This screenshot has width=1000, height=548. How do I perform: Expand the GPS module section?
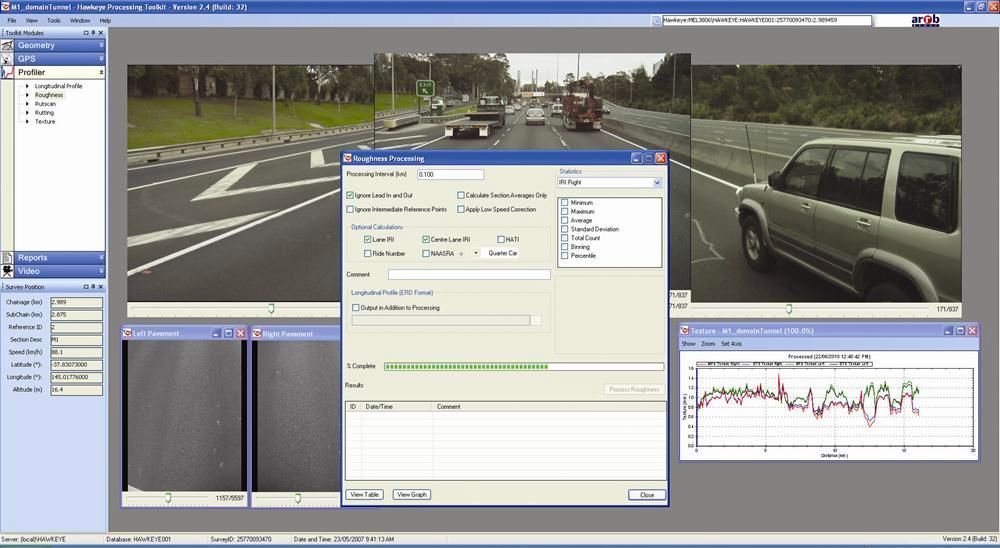coord(101,59)
